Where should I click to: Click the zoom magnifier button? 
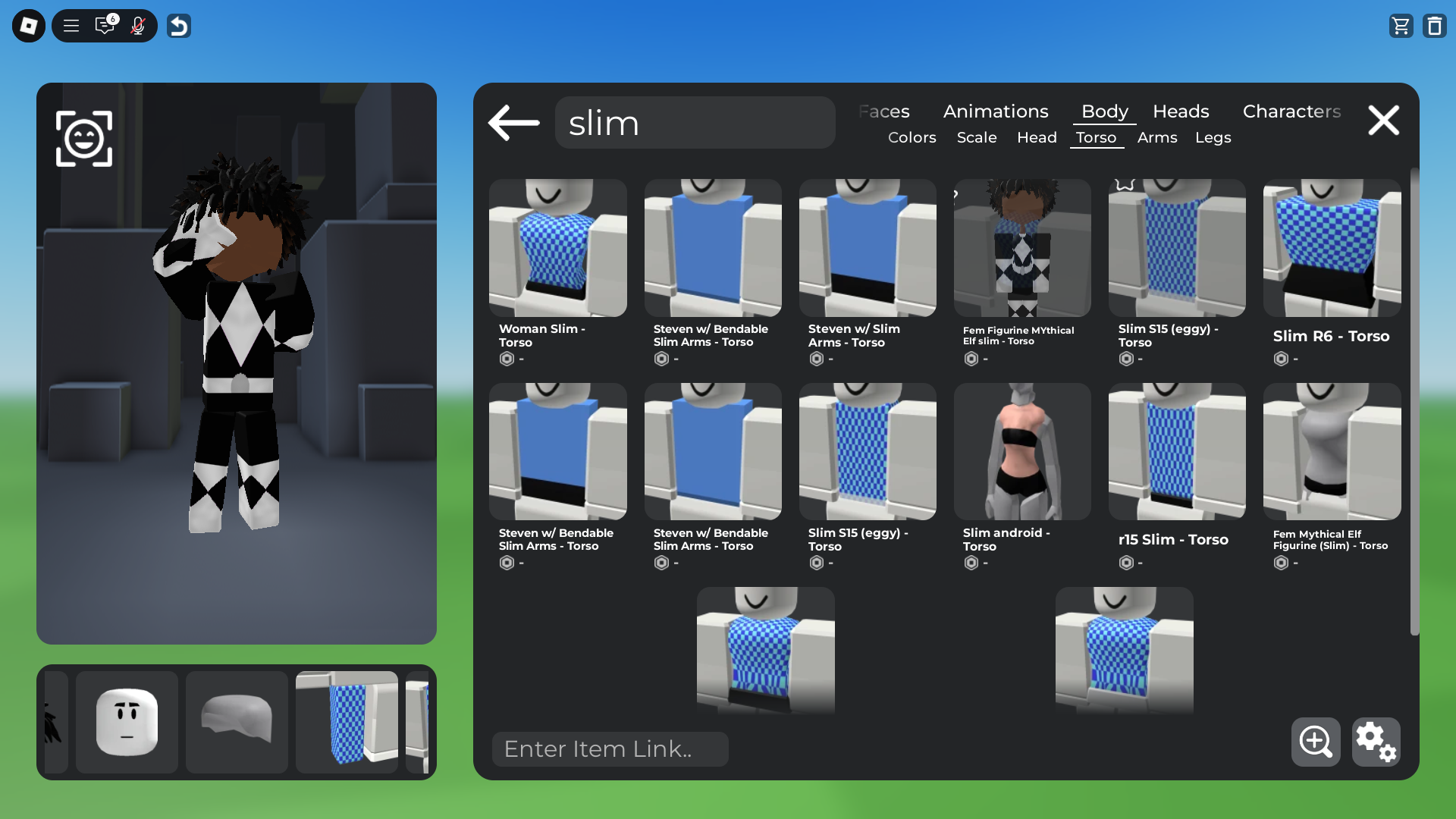[x=1316, y=742]
